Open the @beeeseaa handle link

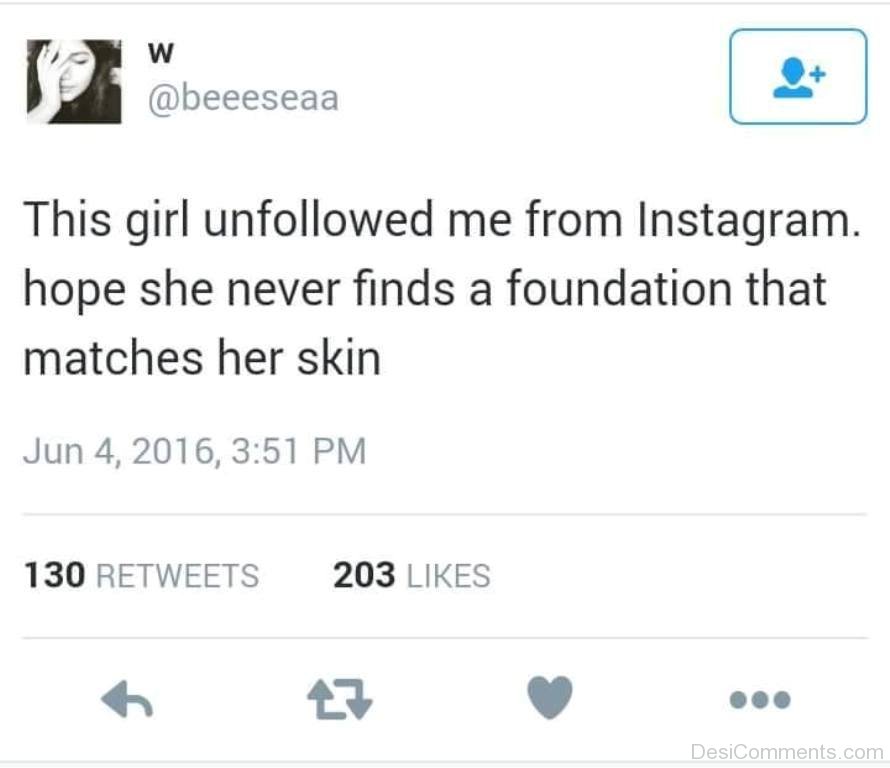coord(243,98)
